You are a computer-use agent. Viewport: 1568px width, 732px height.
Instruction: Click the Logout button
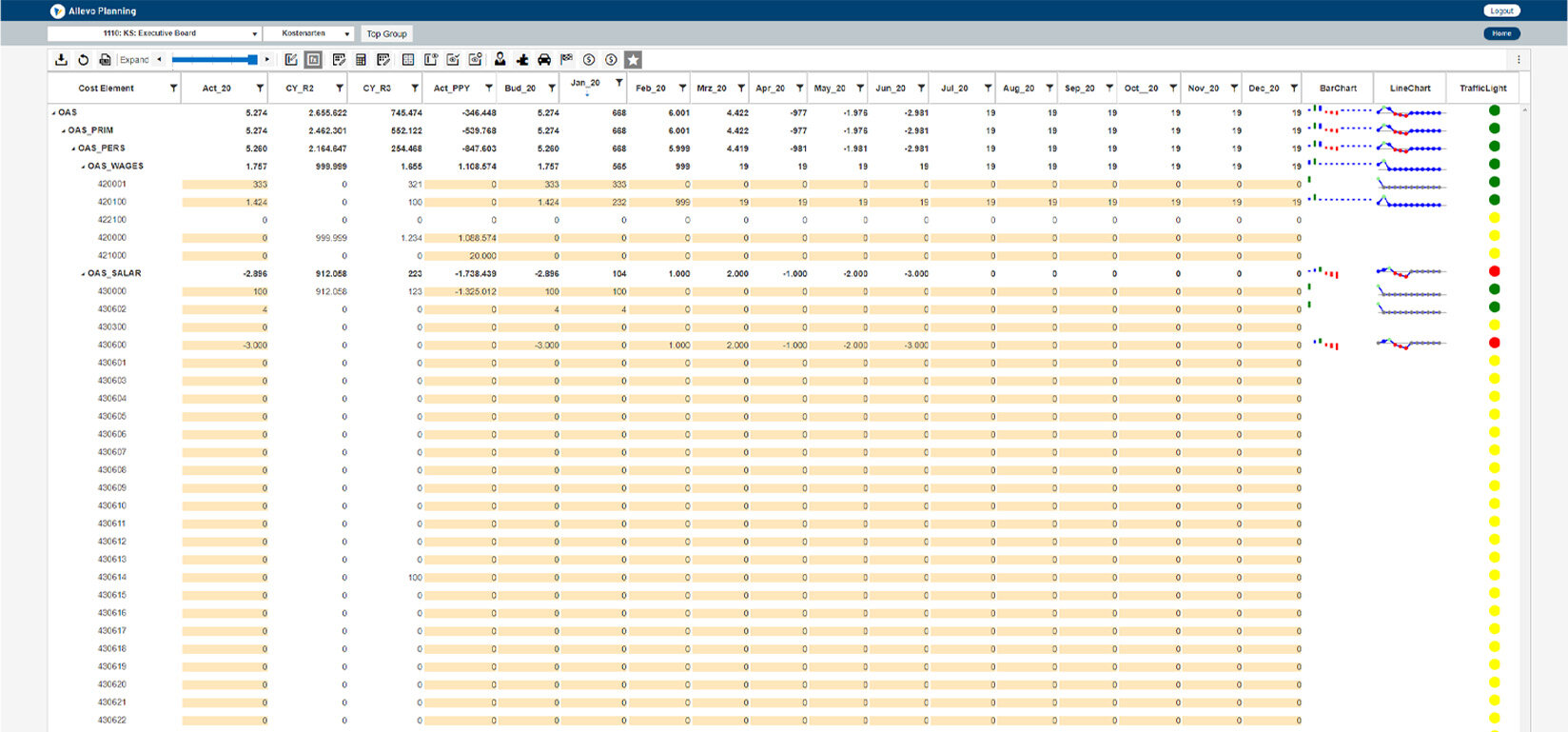coord(1501,10)
